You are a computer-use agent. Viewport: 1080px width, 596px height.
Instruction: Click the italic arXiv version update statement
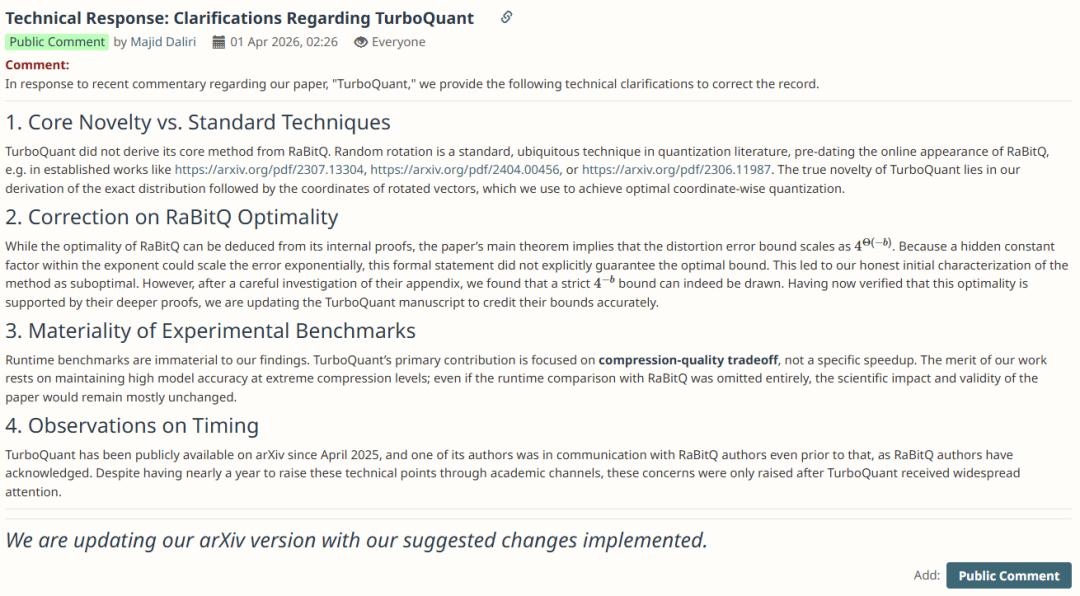tap(356, 540)
